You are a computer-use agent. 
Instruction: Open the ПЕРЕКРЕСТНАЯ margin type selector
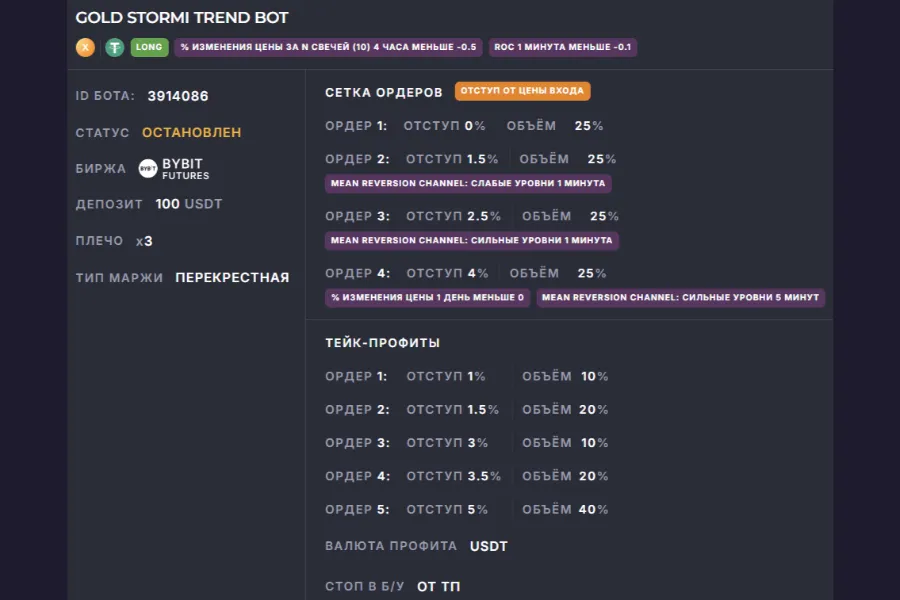[x=232, y=277]
